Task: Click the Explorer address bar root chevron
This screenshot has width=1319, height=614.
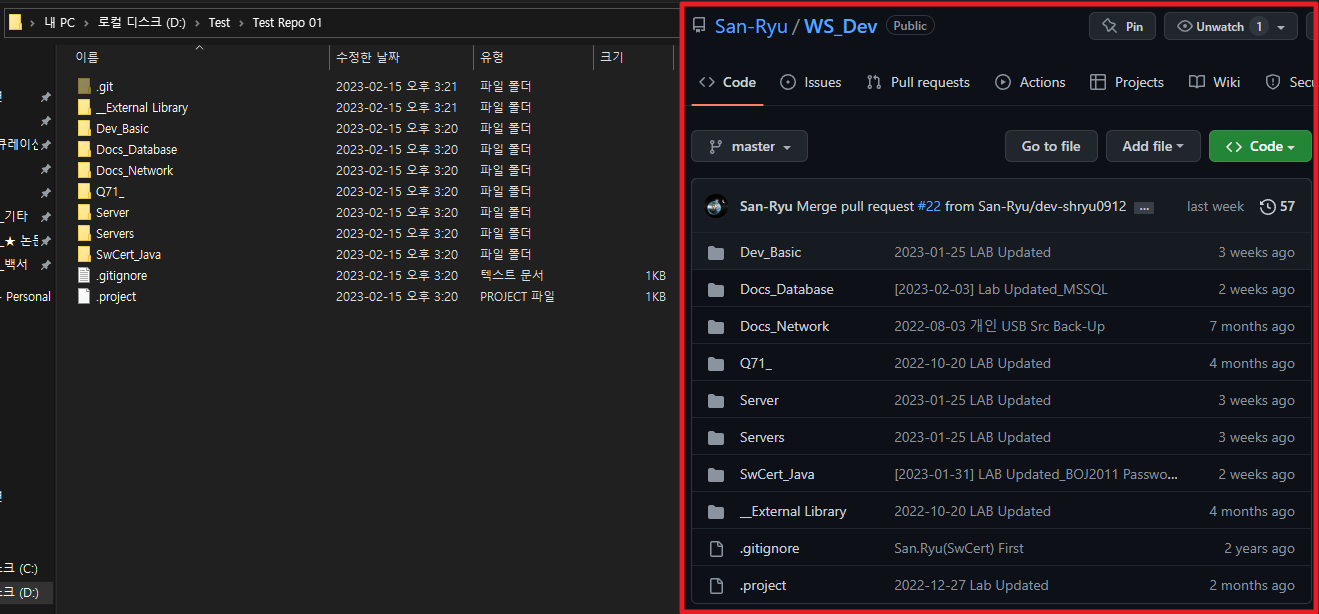Action: 33,23
